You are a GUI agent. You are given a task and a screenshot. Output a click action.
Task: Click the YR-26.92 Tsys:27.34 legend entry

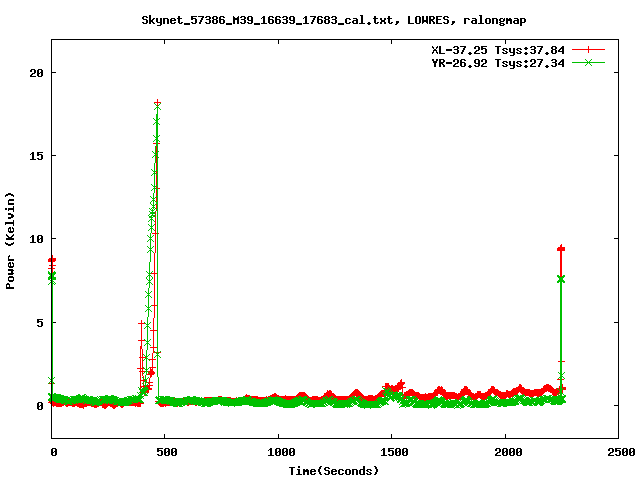[498, 63]
